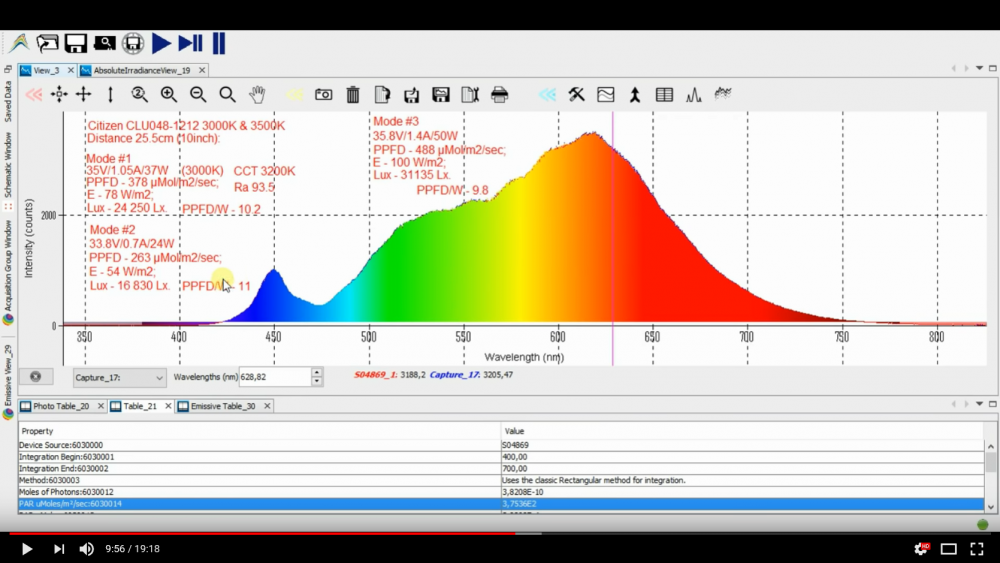1000x563 pixels.
Task: Switch to the AbsoluteIrradianceView_19 tab
Action: tap(142, 70)
